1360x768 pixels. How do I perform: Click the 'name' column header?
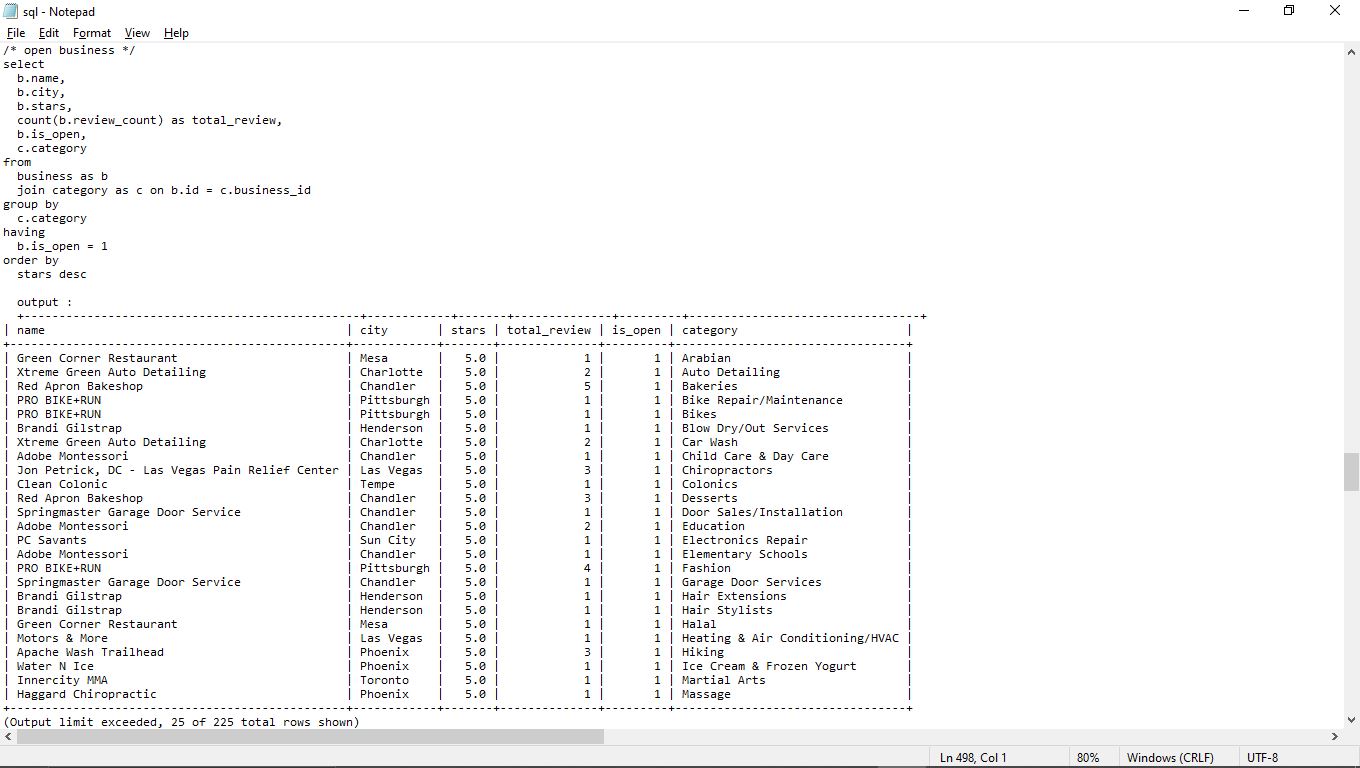point(31,330)
